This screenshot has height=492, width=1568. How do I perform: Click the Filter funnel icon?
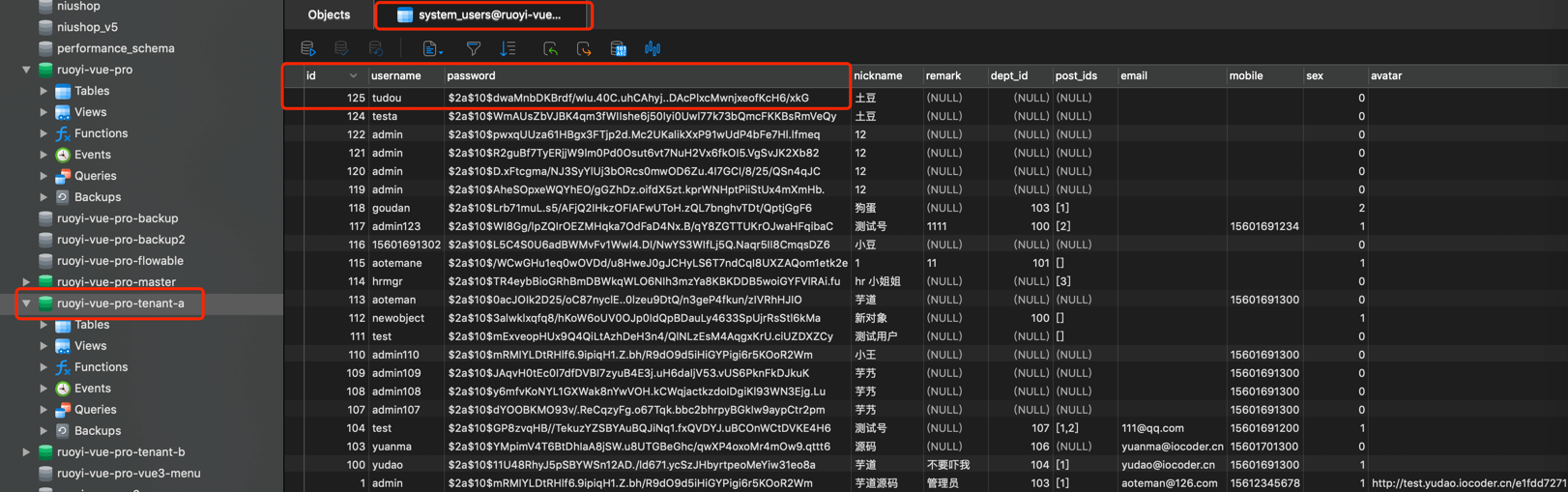coord(474,48)
